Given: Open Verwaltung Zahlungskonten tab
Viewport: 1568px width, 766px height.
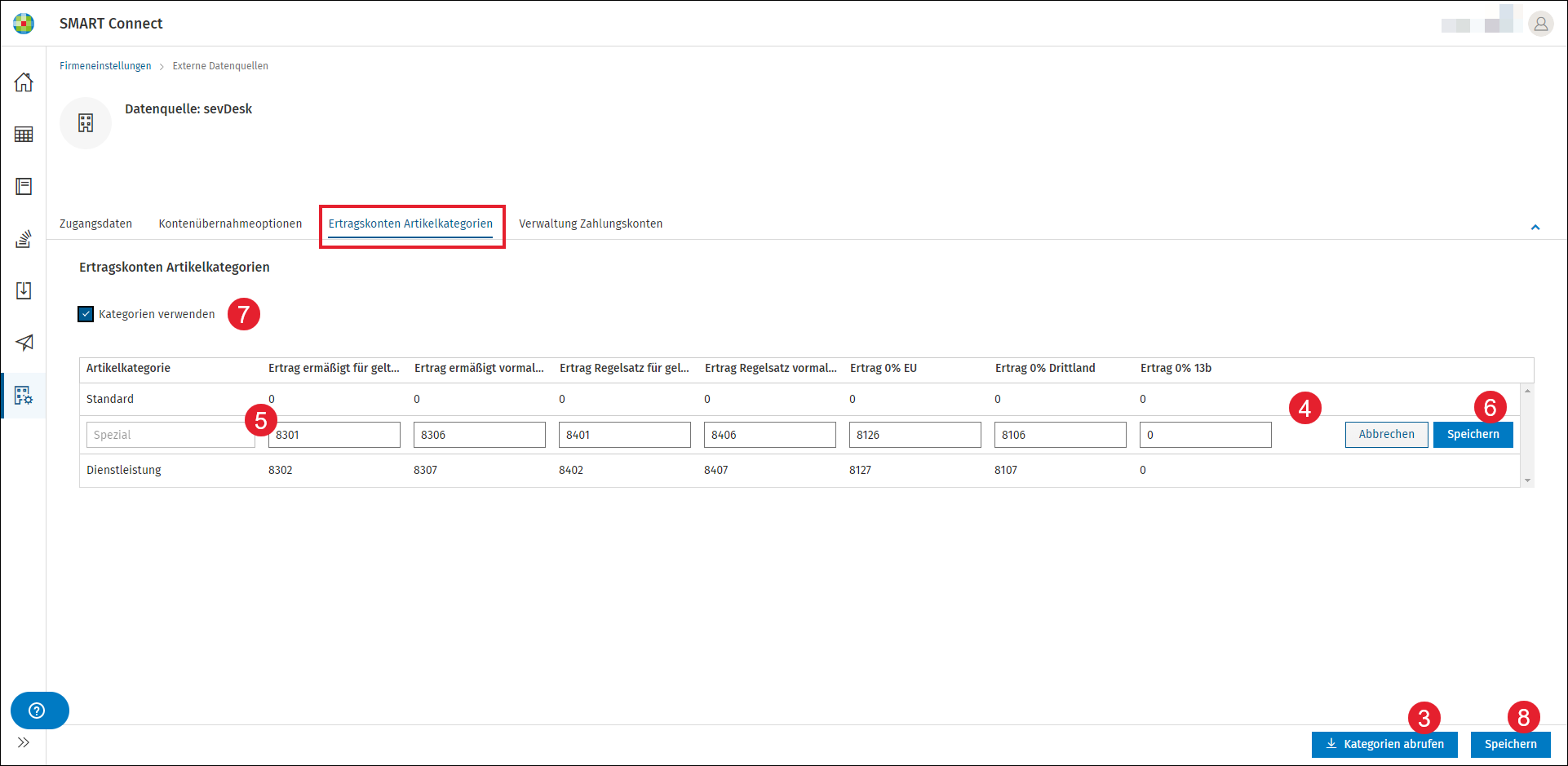Looking at the screenshot, I should 591,224.
